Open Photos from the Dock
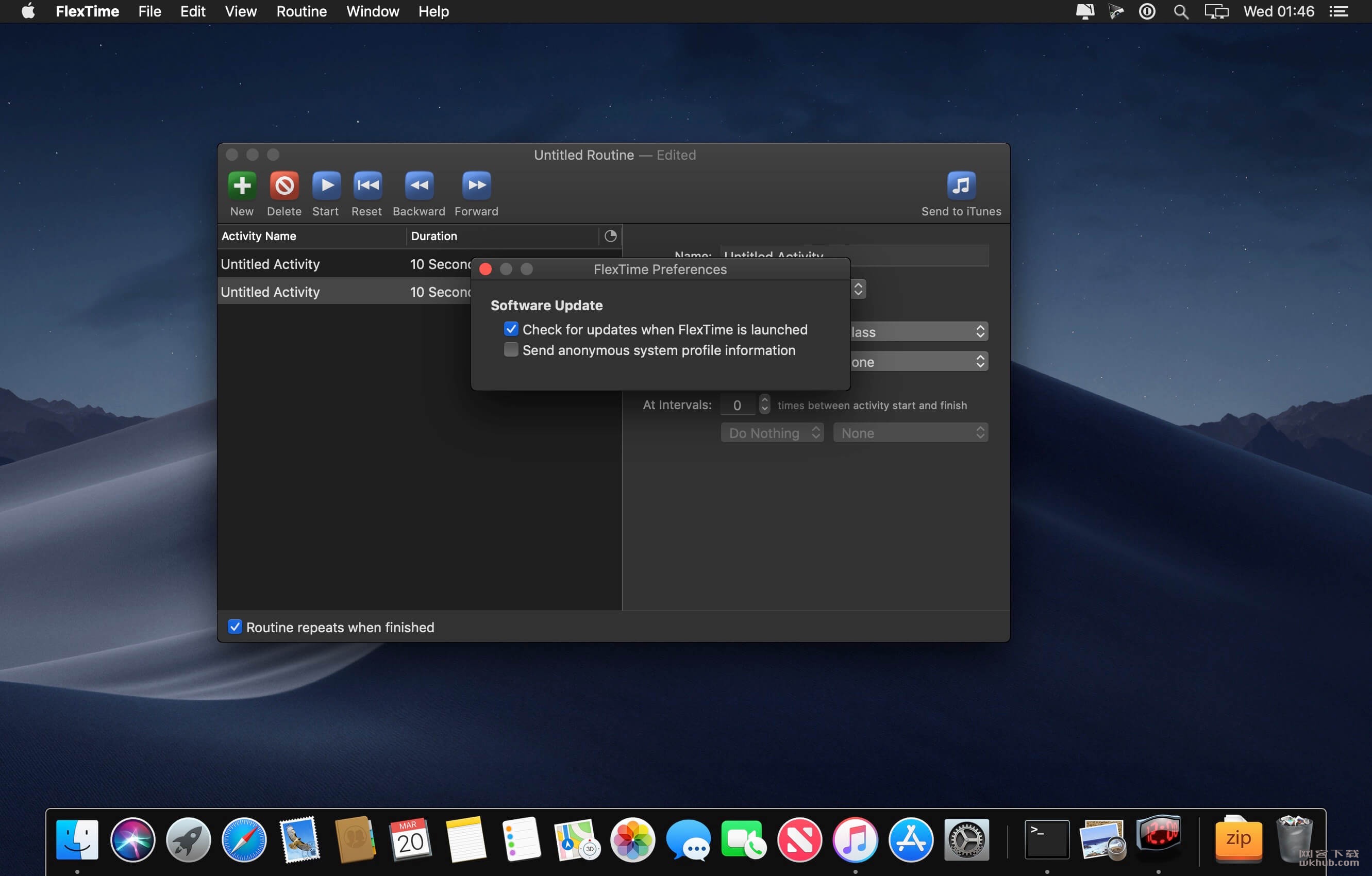 pyautogui.click(x=632, y=839)
